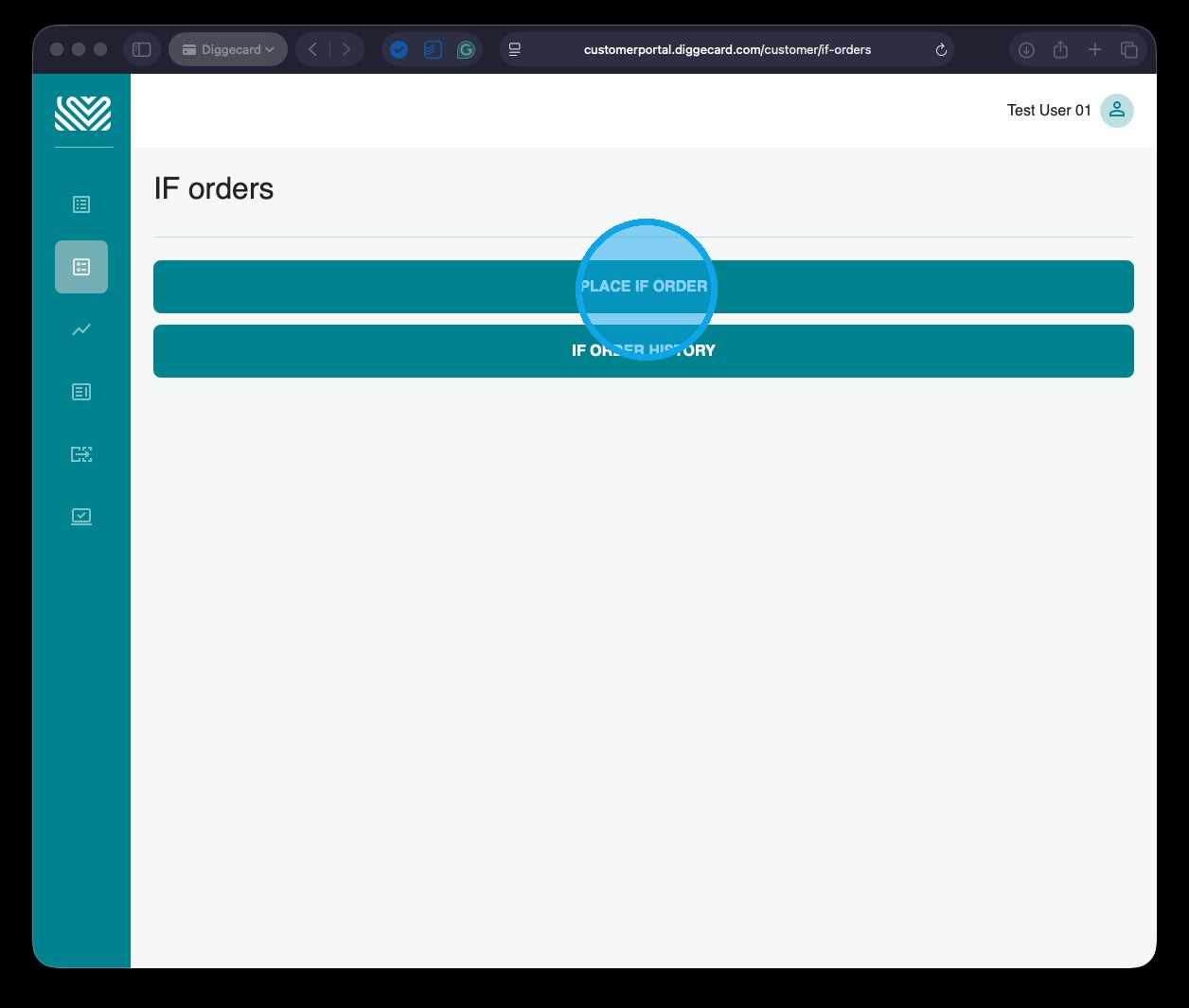Click the PLACE IF ORDER button
Screen dimensions: 1189x1008
[x=644, y=287]
